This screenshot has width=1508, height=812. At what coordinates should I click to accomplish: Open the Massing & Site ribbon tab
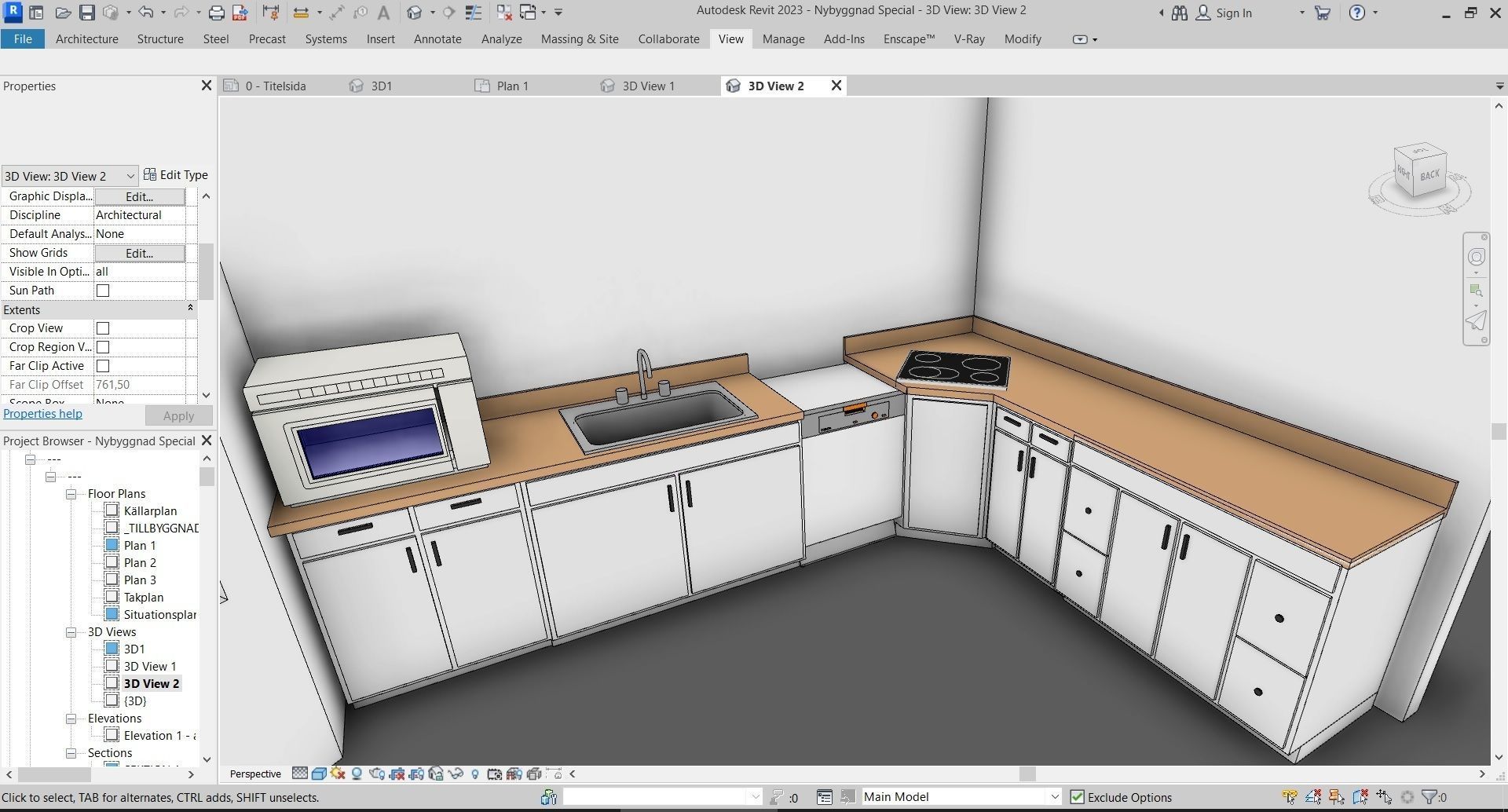(580, 39)
